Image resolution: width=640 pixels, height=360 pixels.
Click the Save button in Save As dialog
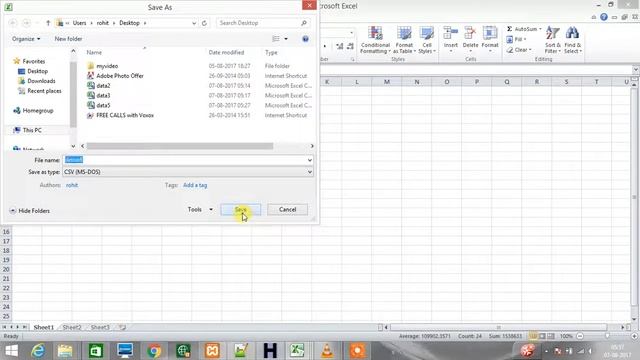(x=240, y=209)
